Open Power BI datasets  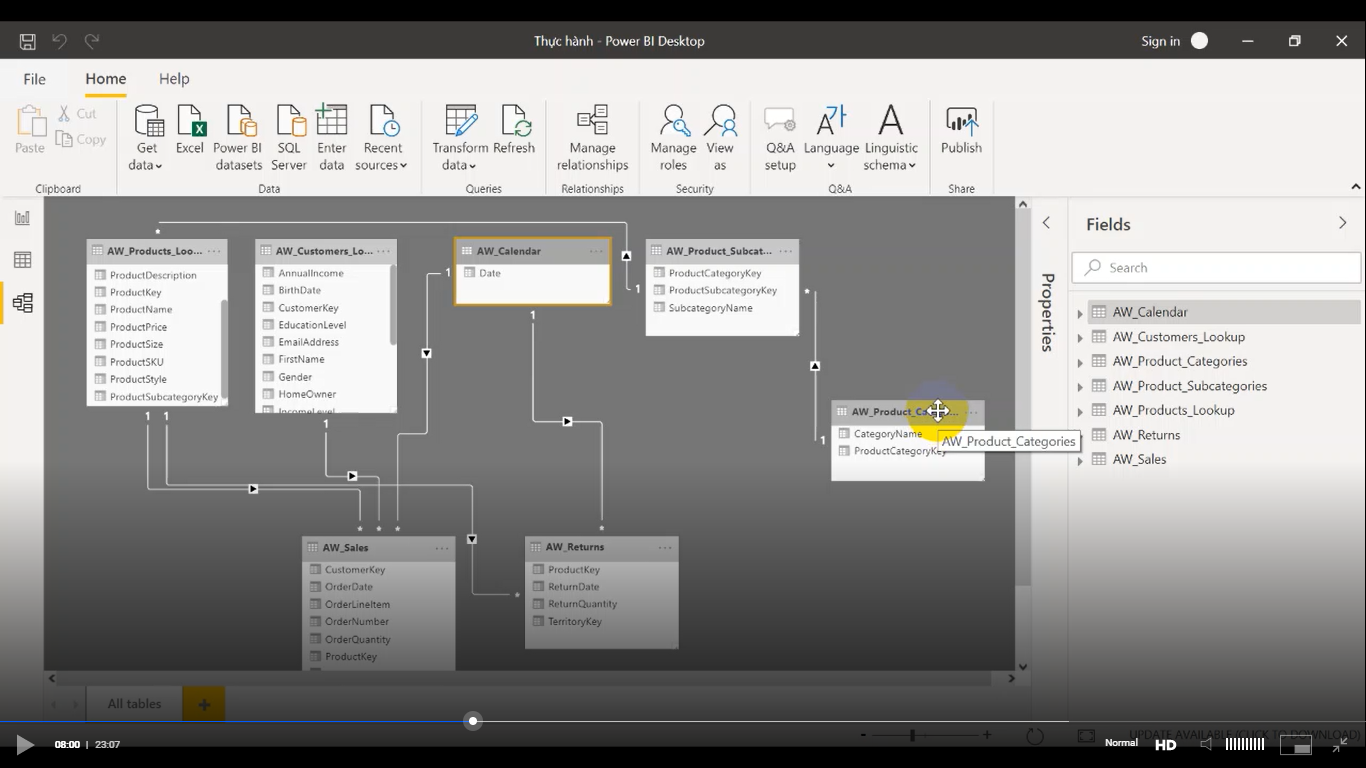(238, 138)
